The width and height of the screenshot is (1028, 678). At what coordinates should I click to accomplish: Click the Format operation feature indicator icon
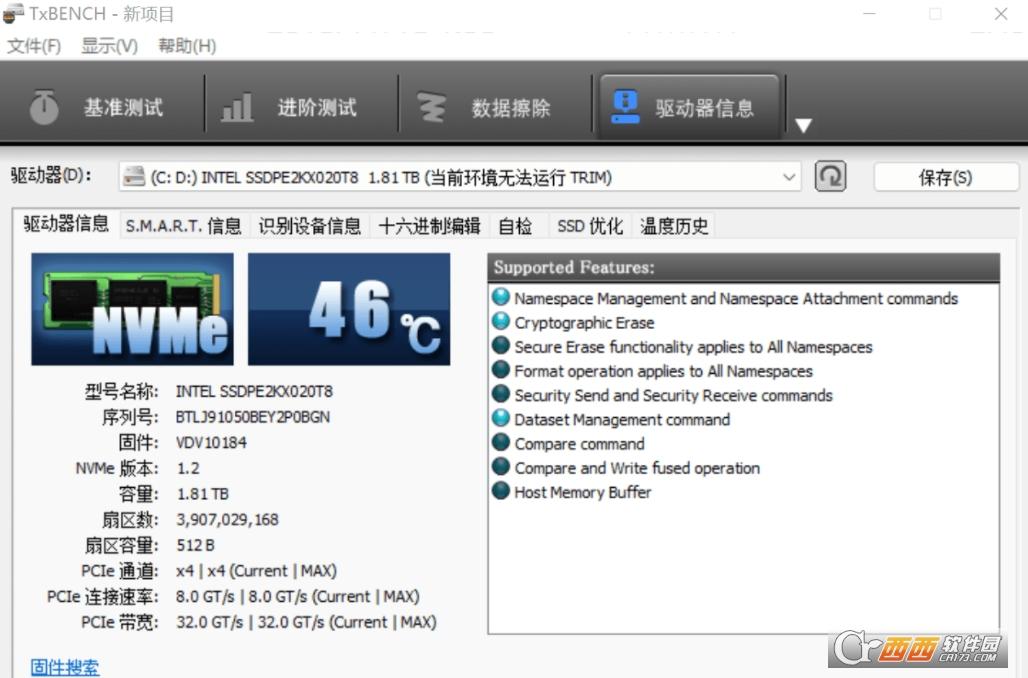pos(501,370)
